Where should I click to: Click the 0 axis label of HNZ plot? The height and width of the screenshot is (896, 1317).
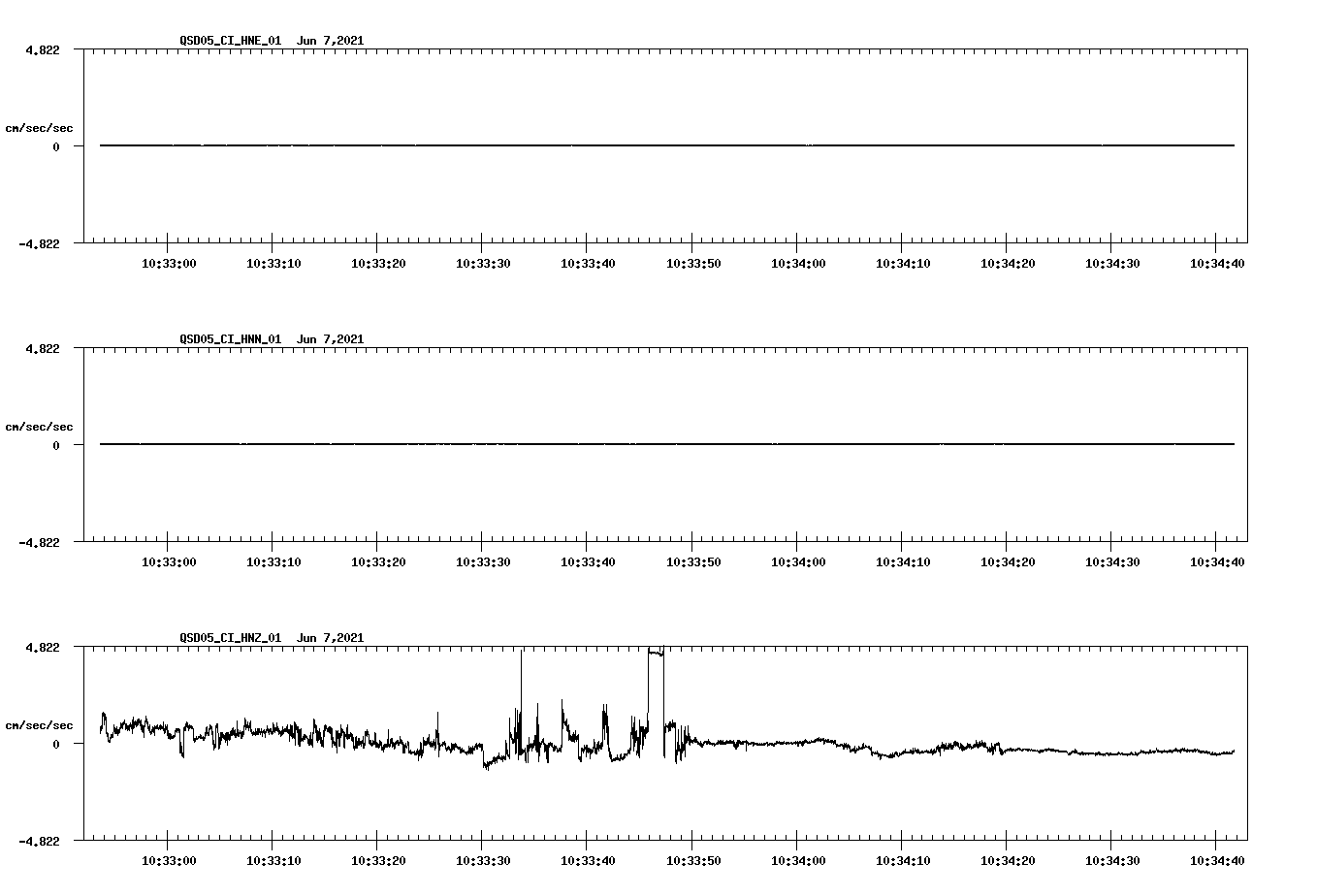click(56, 744)
